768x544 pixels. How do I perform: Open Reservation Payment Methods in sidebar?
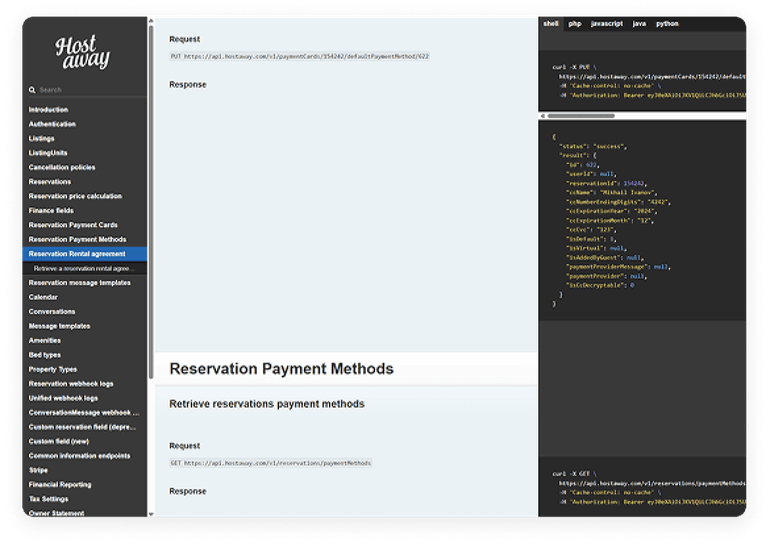coord(77,239)
